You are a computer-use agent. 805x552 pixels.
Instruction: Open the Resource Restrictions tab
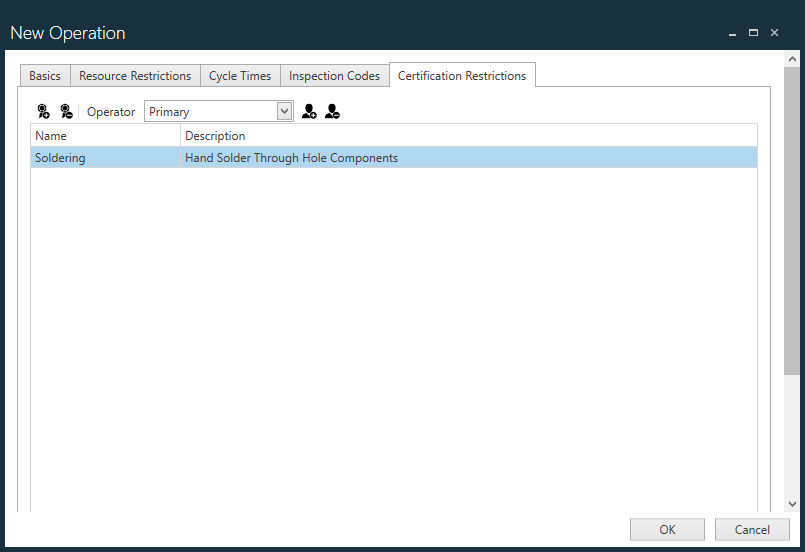pos(135,76)
